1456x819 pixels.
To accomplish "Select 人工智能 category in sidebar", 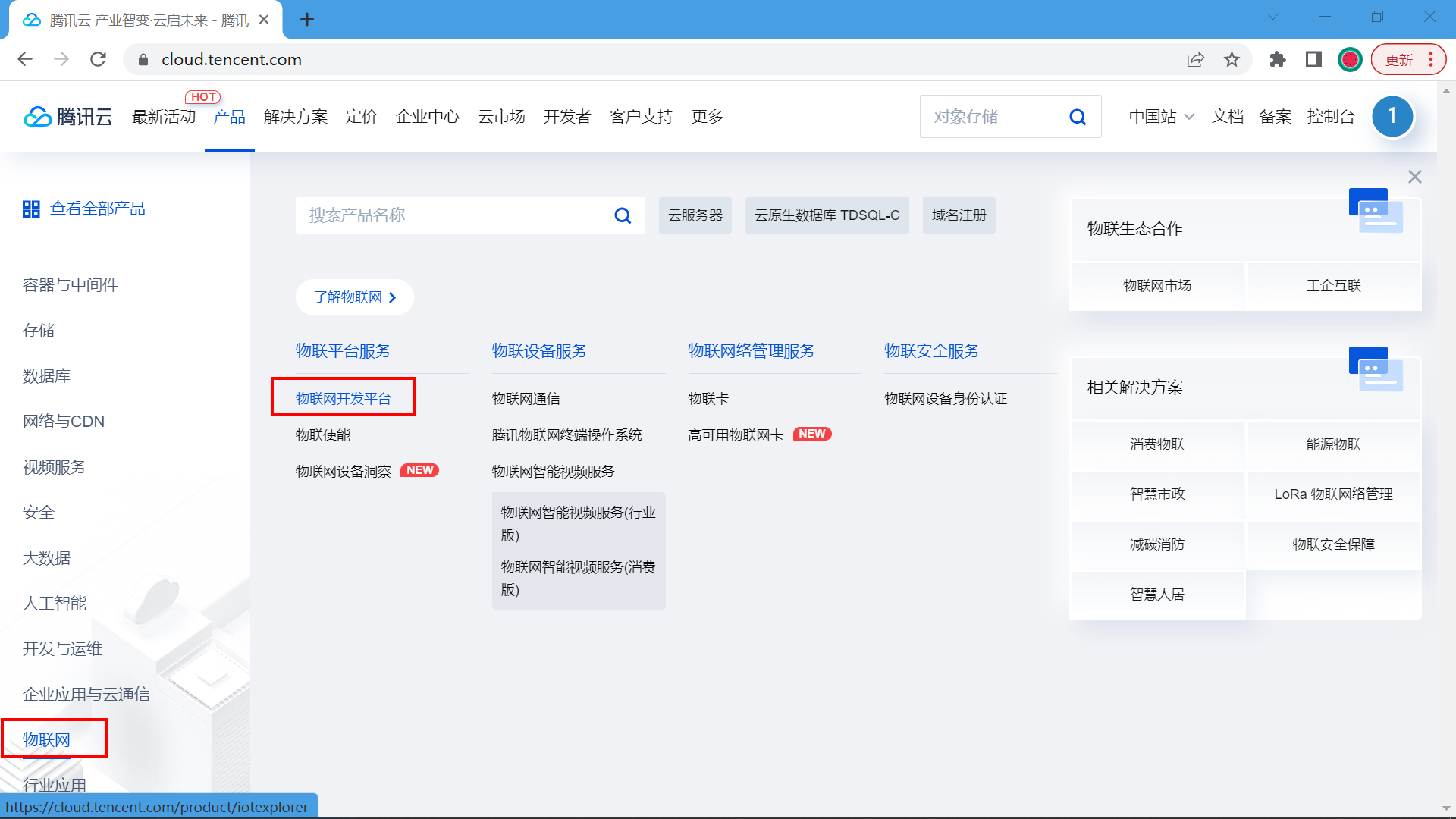I will pos(55,604).
